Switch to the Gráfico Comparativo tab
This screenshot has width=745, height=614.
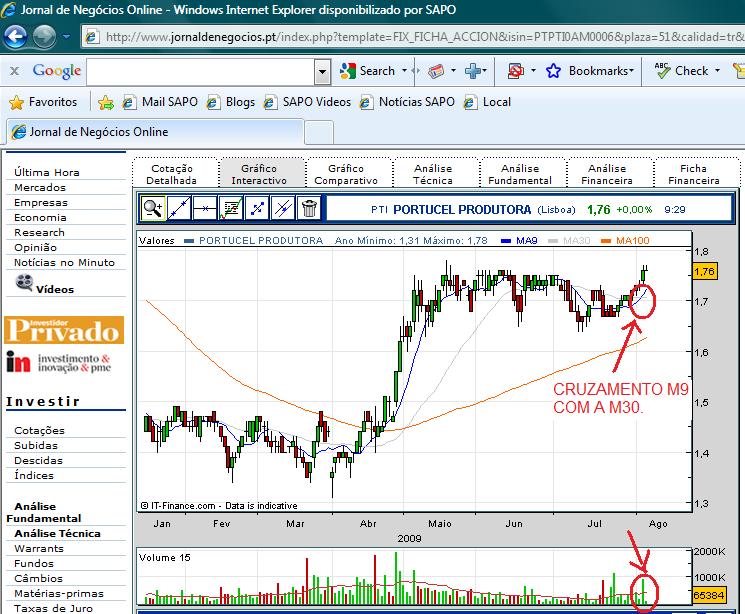coord(346,174)
